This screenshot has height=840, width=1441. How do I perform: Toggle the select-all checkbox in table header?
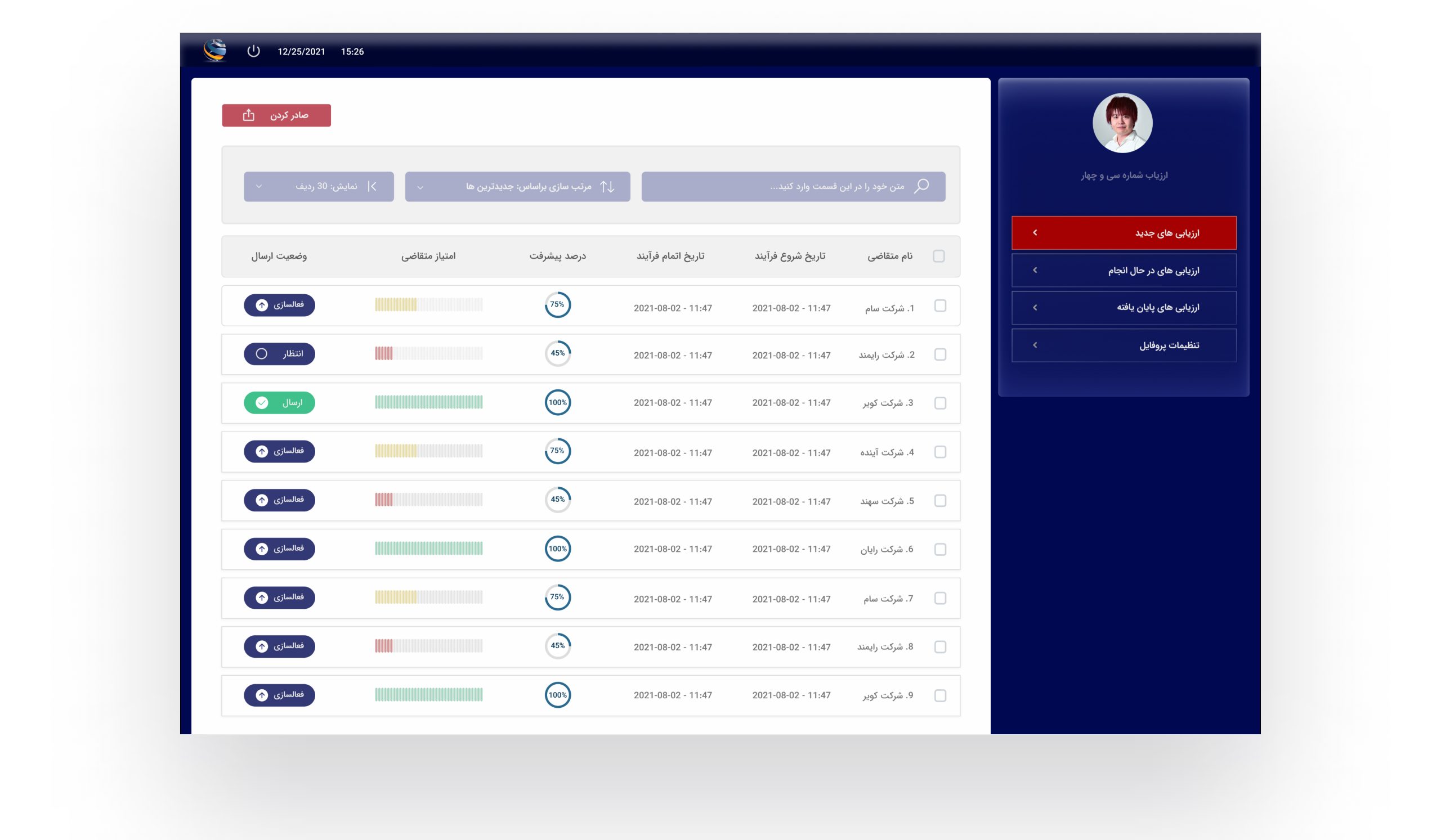(939, 256)
